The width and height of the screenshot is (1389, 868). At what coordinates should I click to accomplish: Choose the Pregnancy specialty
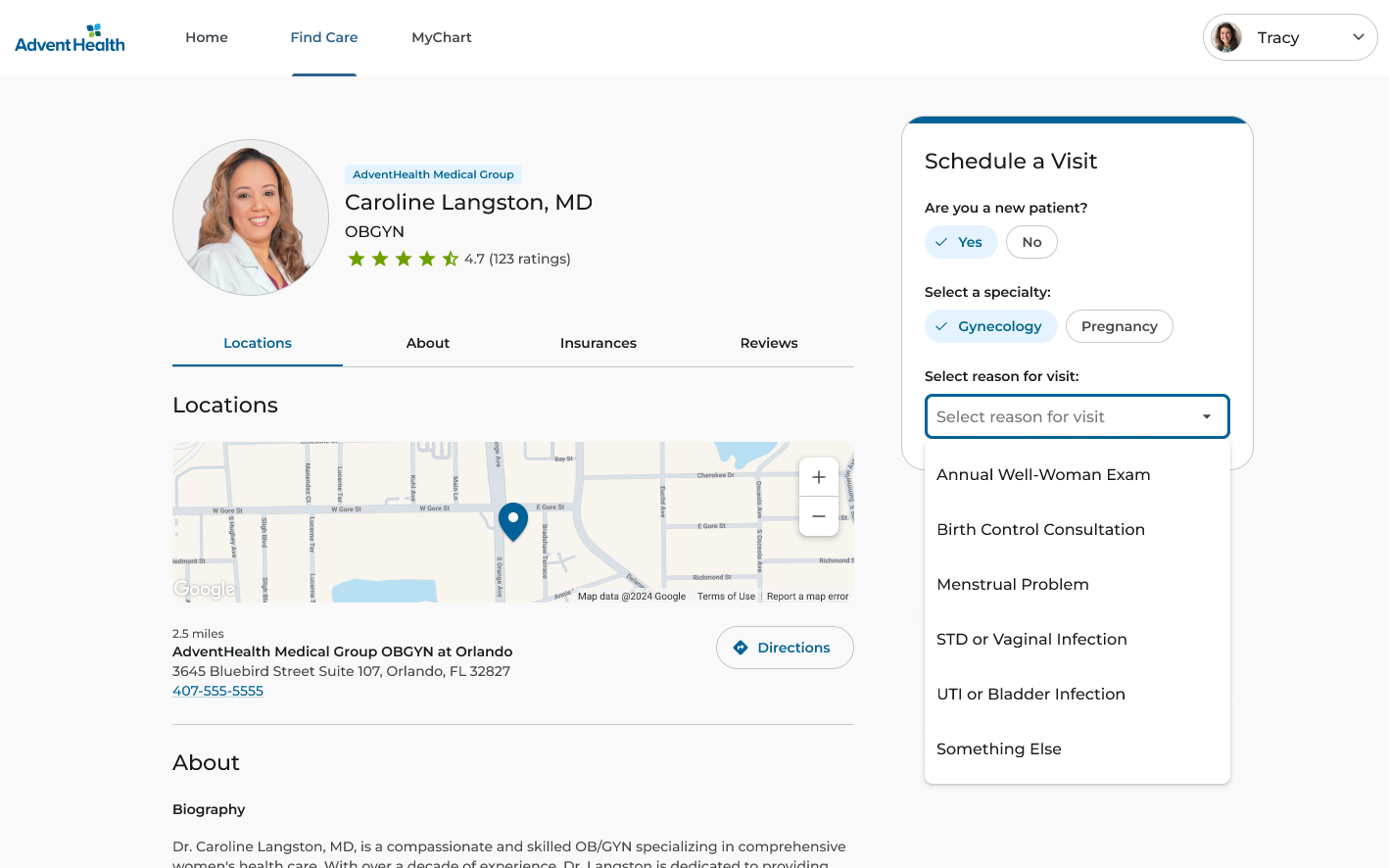point(1120,326)
